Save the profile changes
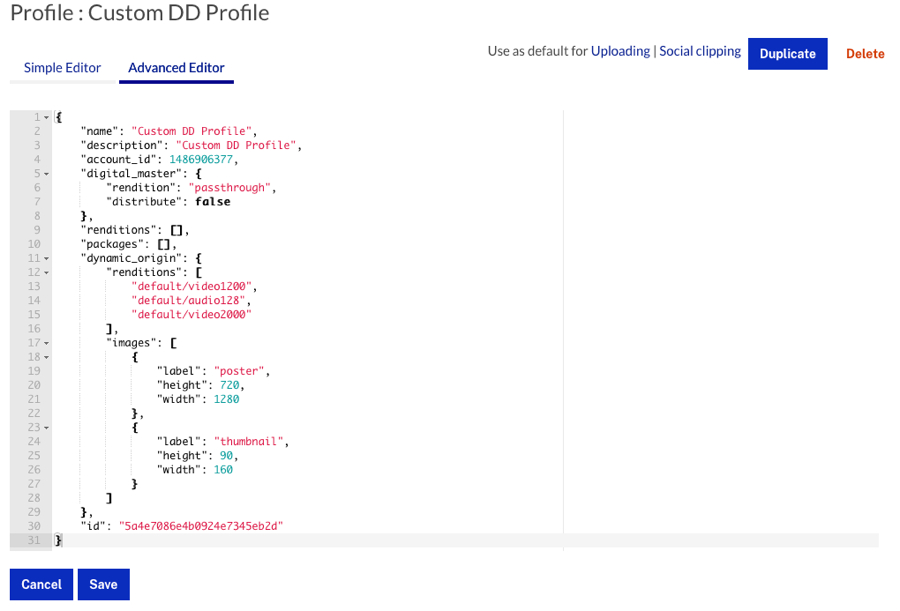The image size is (900, 611). click(x=103, y=585)
